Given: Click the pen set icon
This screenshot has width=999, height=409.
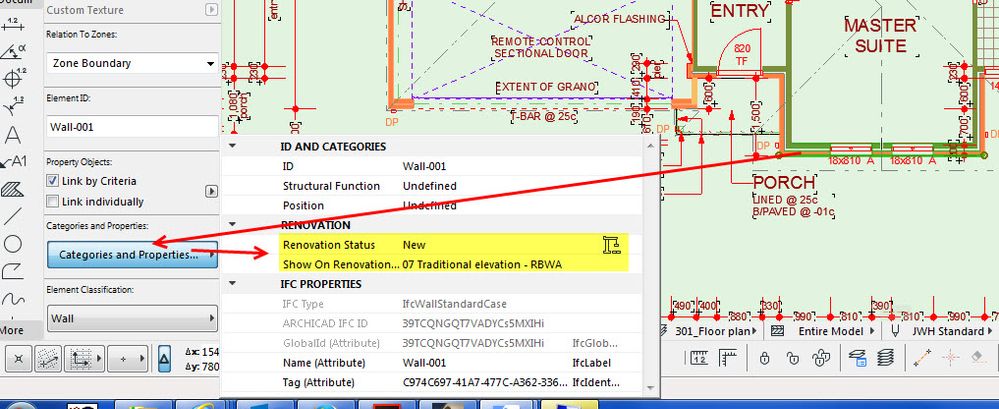Looking at the screenshot, I should [x=895, y=331].
